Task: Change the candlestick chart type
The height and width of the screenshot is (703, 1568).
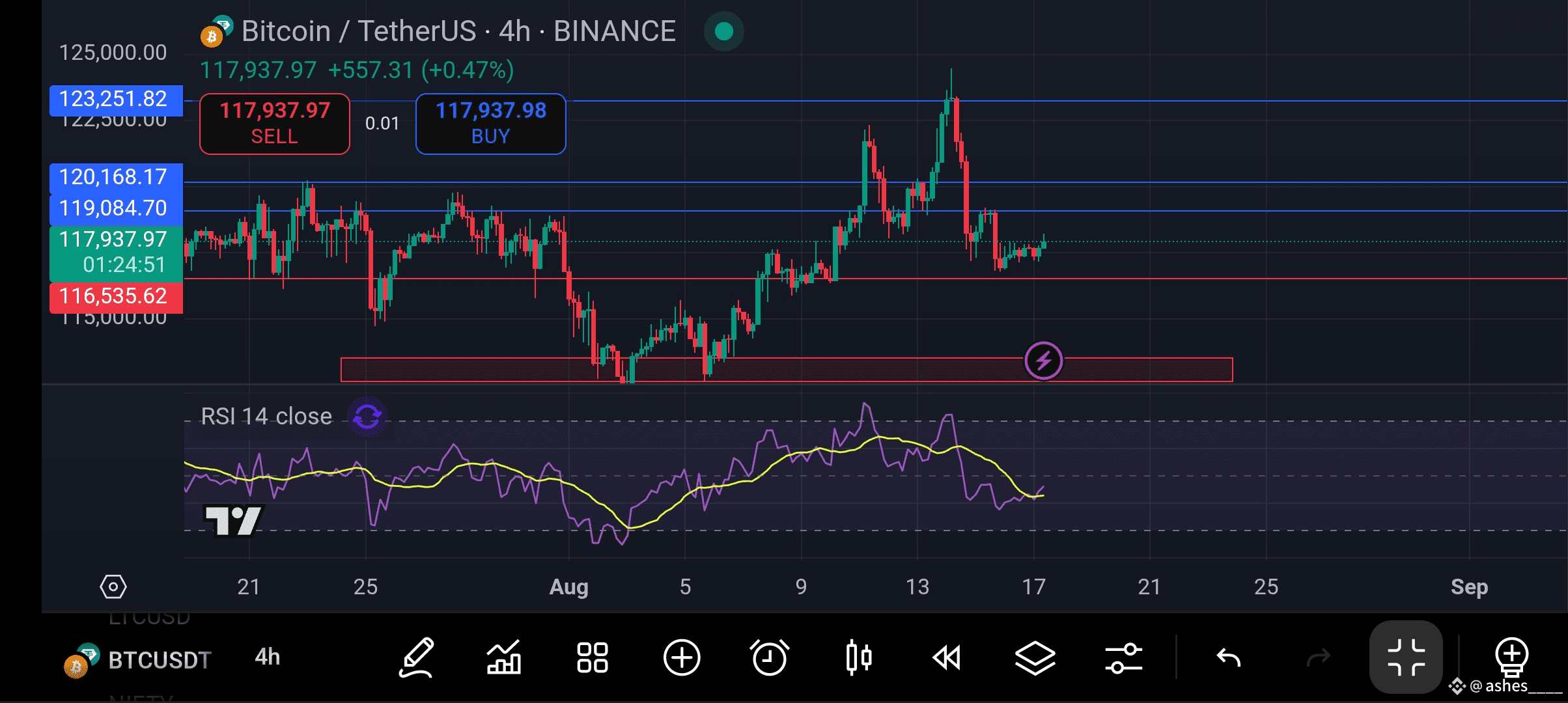Action: [858, 657]
